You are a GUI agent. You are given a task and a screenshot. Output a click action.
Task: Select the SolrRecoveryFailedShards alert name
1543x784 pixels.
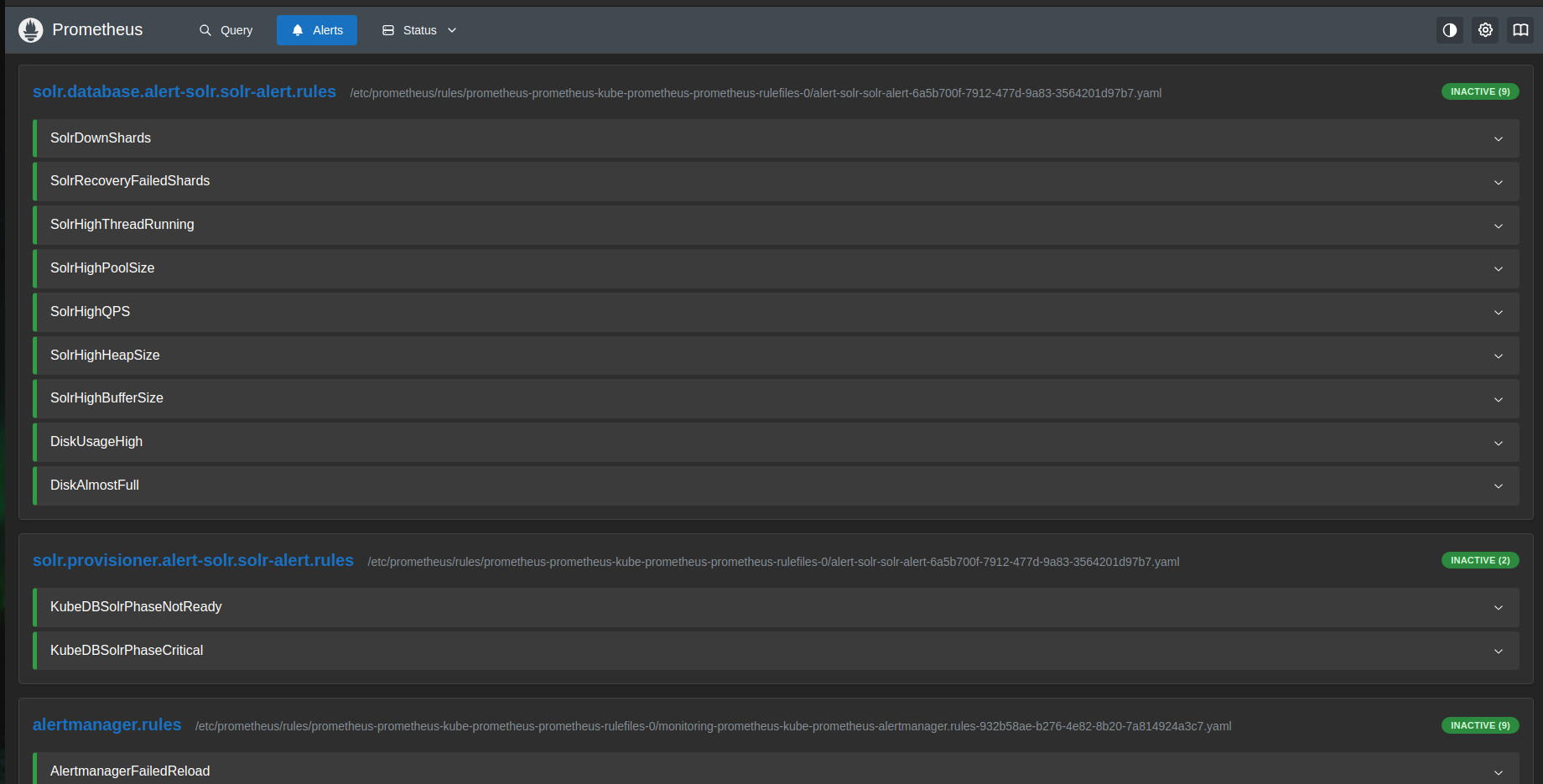[130, 181]
